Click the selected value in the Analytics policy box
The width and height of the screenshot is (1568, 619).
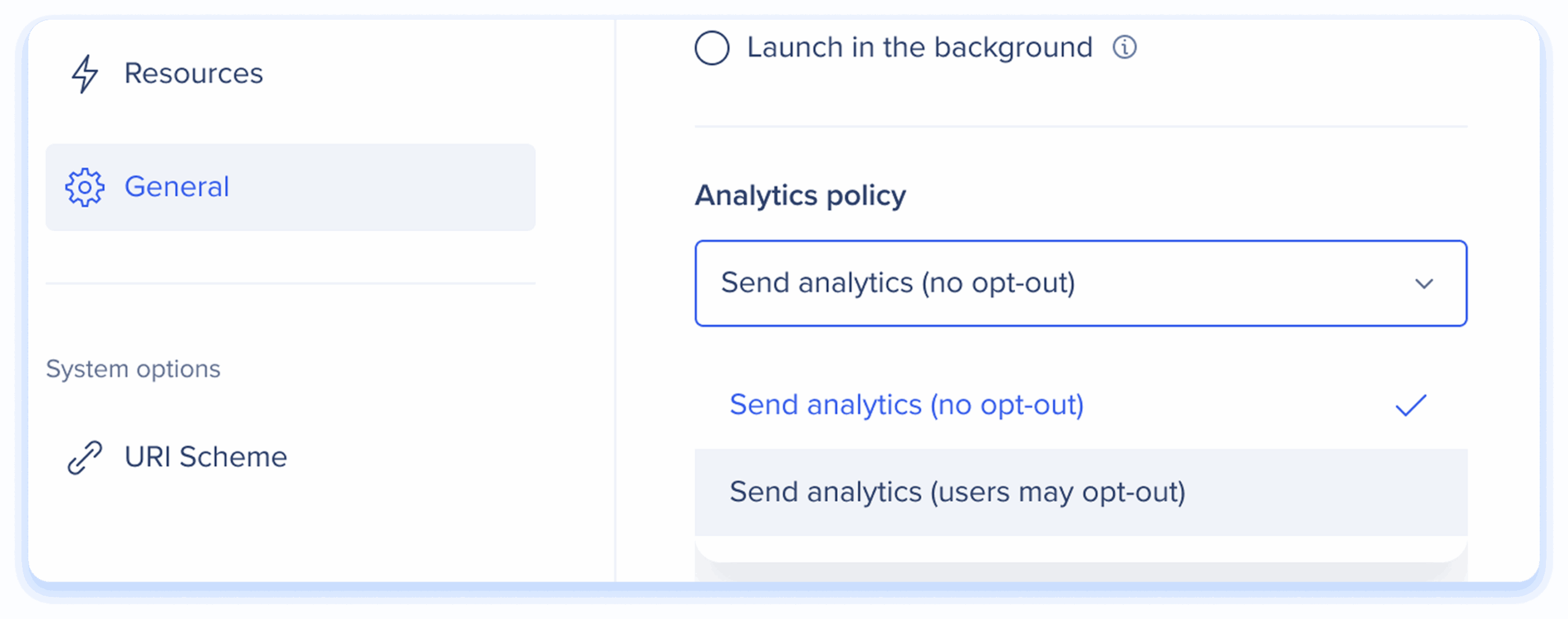point(898,283)
